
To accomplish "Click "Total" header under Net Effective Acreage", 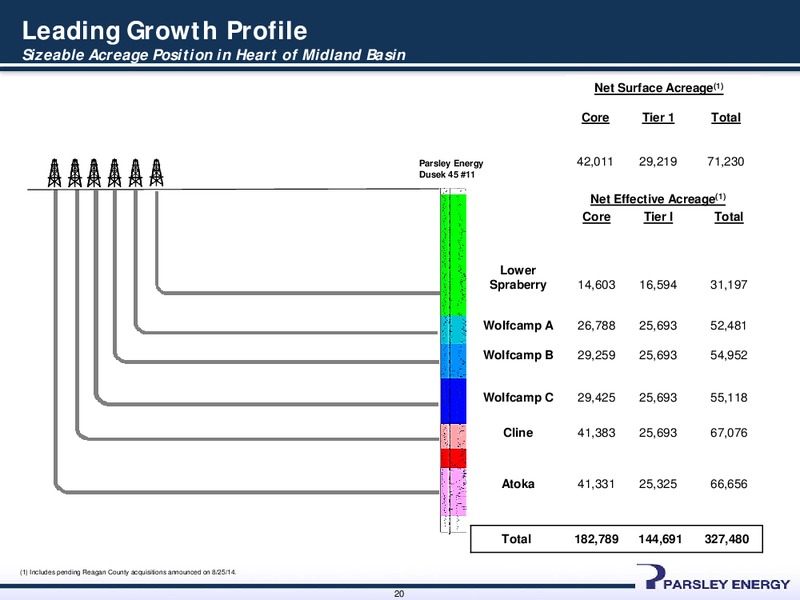I will point(729,217).
